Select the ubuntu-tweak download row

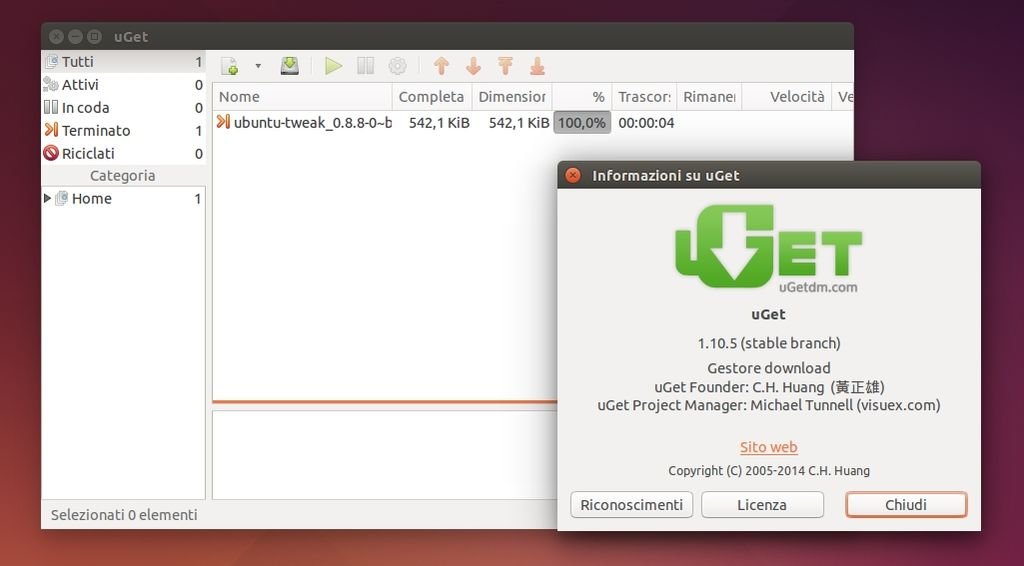[x=533, y=123]
